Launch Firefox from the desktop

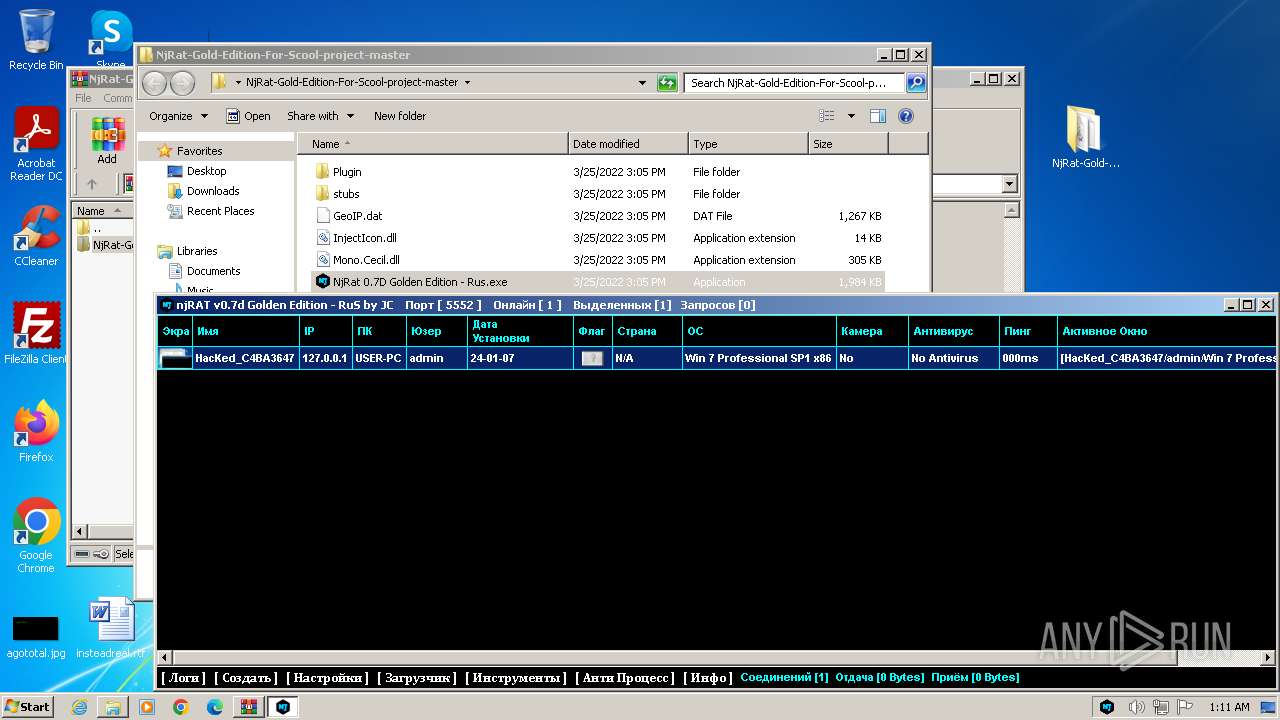pos(36,431)
